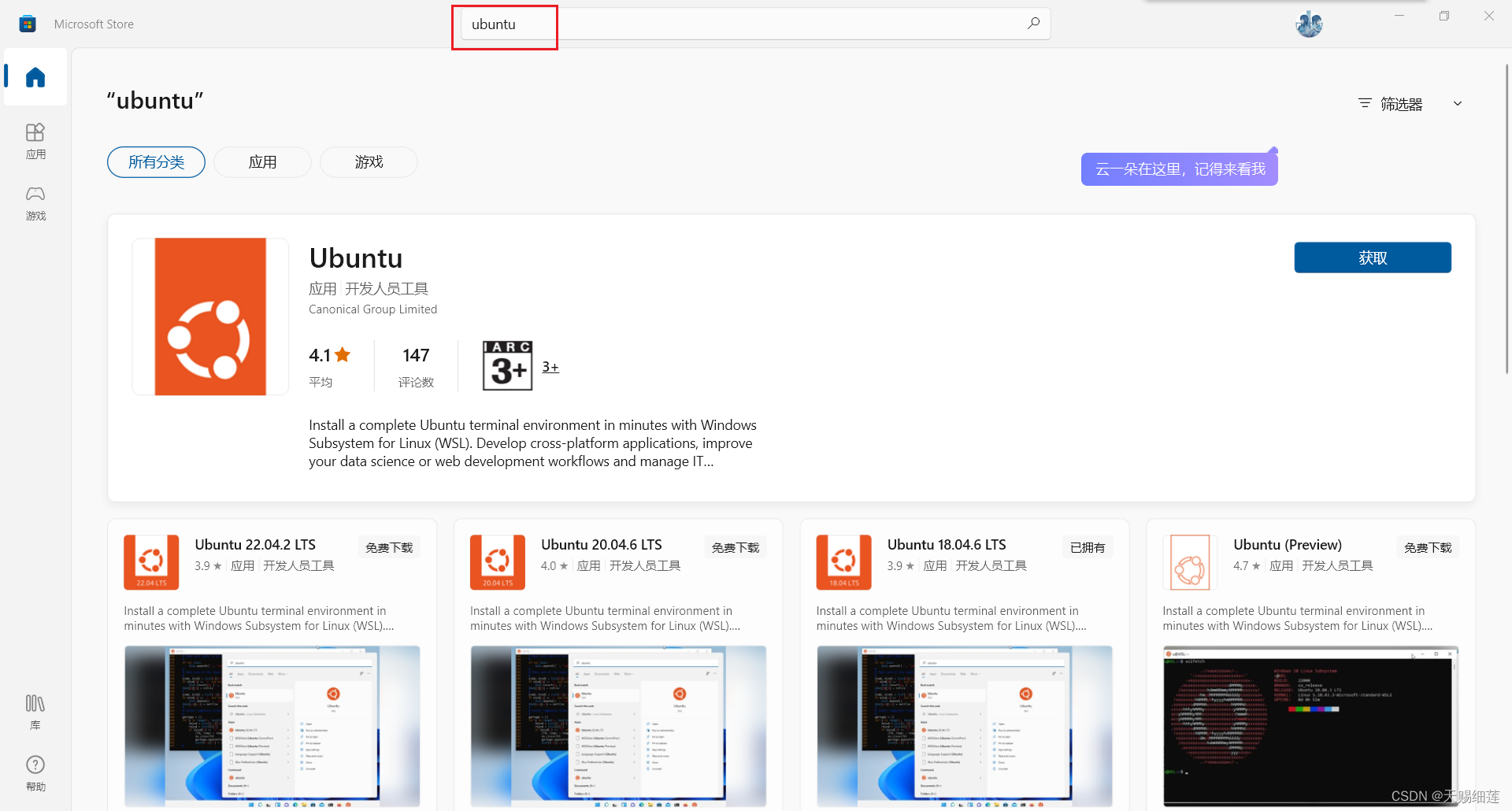Click the Ubuntu 20.04.6 LTS title text

tap(602, 545)
